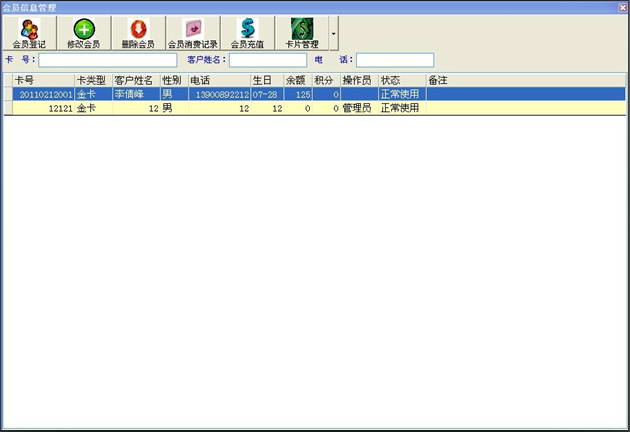Select card number 12121 cell
Screen dimensions: 630x432
43,108
